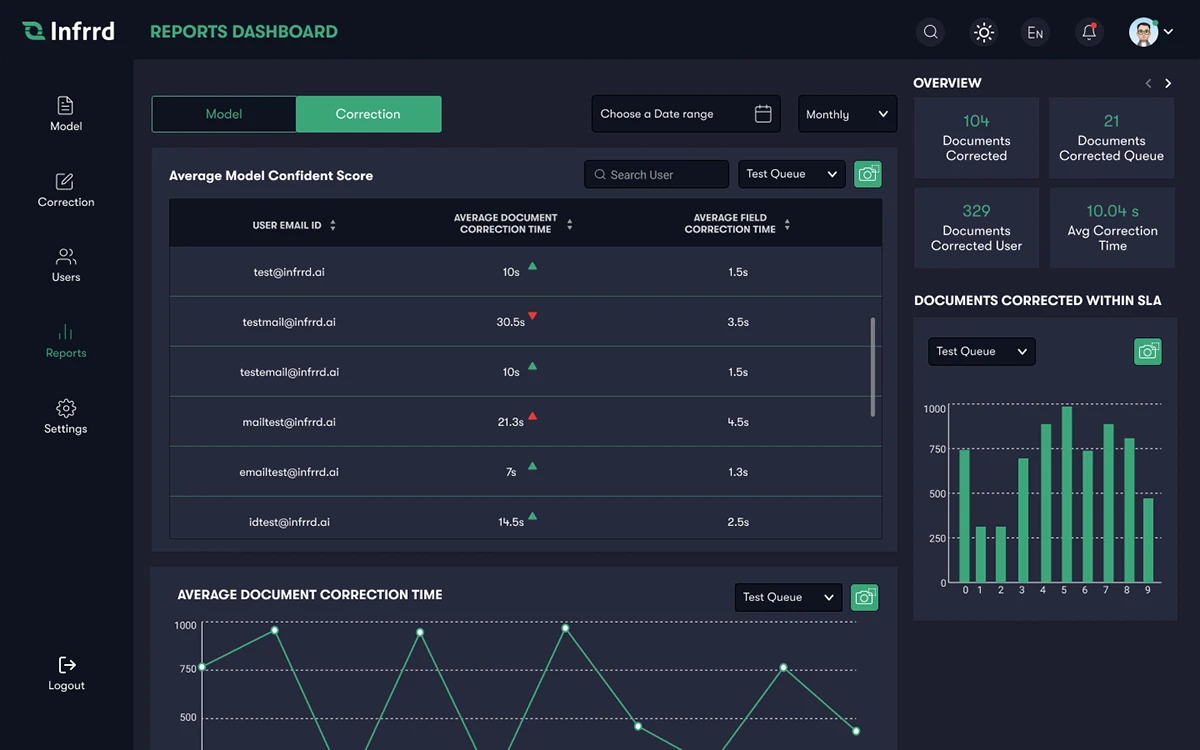
Task: Switch to the Correction tab
Action: point(368,114)
